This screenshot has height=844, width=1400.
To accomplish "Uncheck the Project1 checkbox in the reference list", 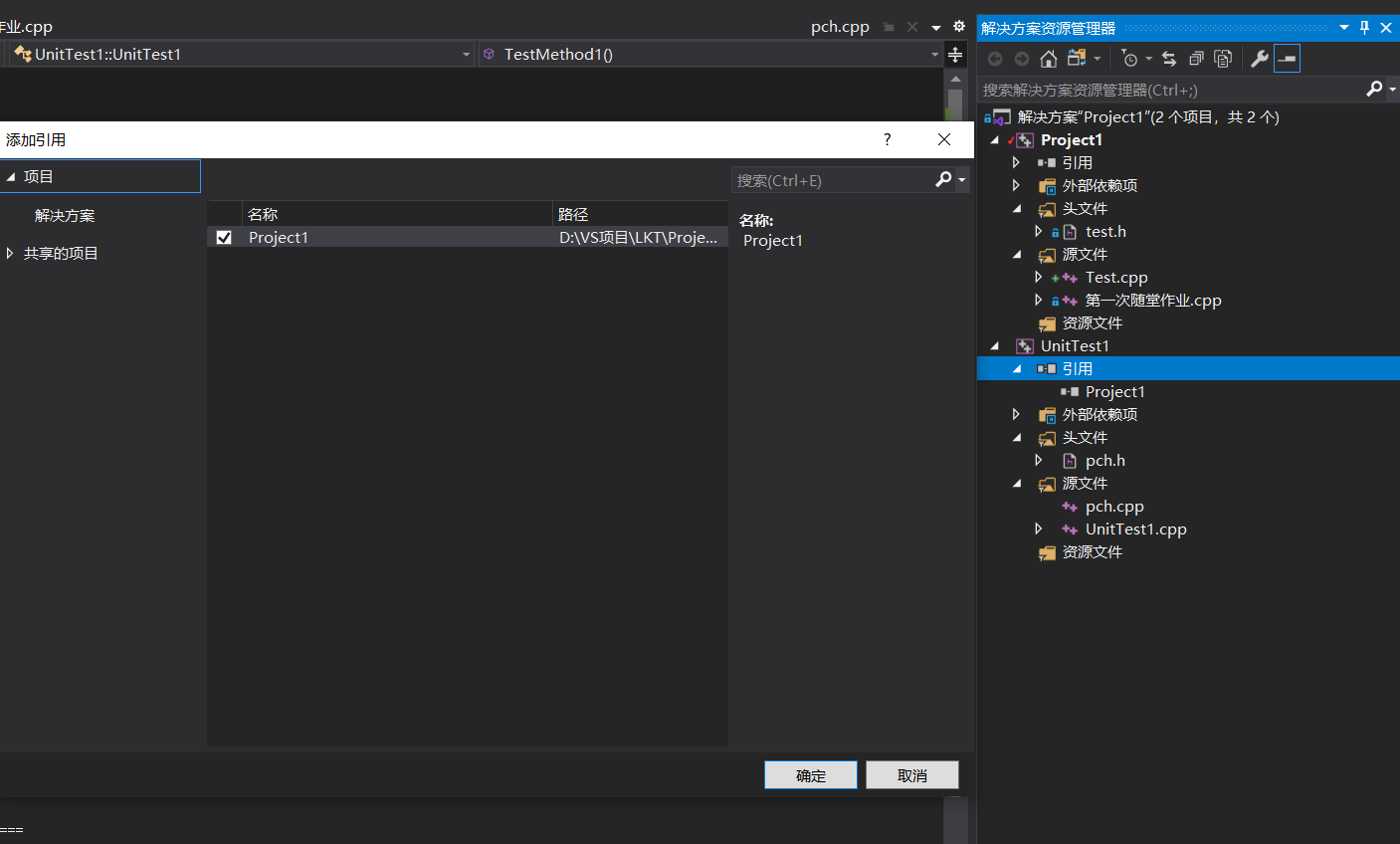I will point(224,237).
